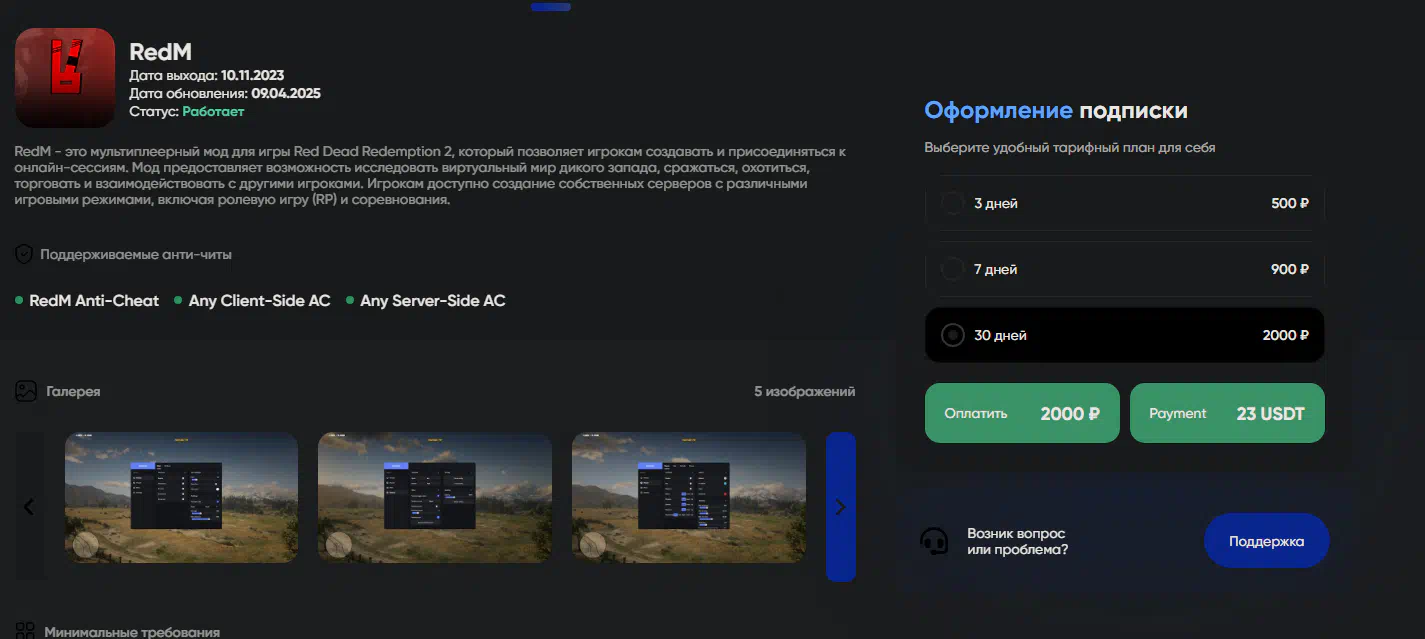Show previous gallery image with left arrow

click(29, 507)
